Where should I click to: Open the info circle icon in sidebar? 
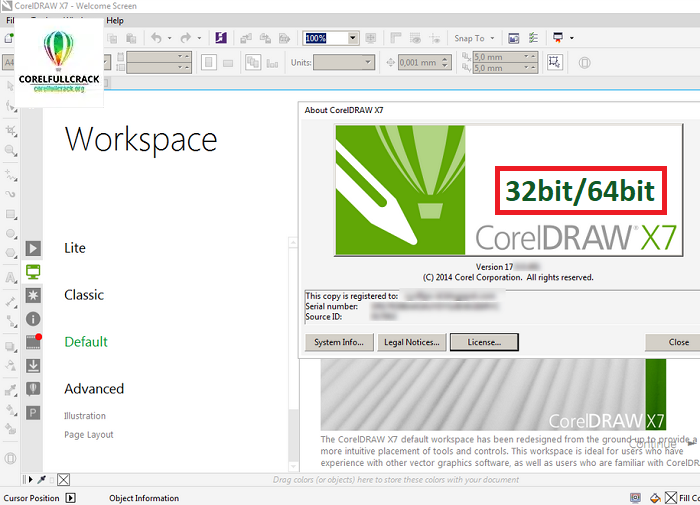point(33,319)
